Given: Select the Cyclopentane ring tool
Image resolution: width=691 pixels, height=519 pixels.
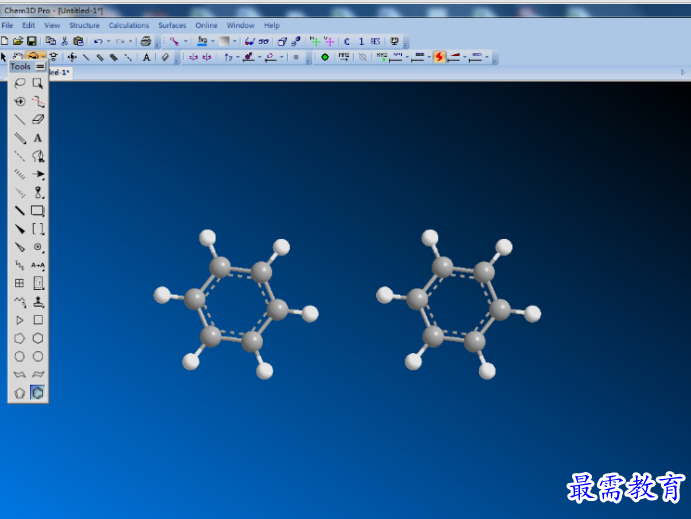Looking at the screenshot, I should [x=19, y=338].
